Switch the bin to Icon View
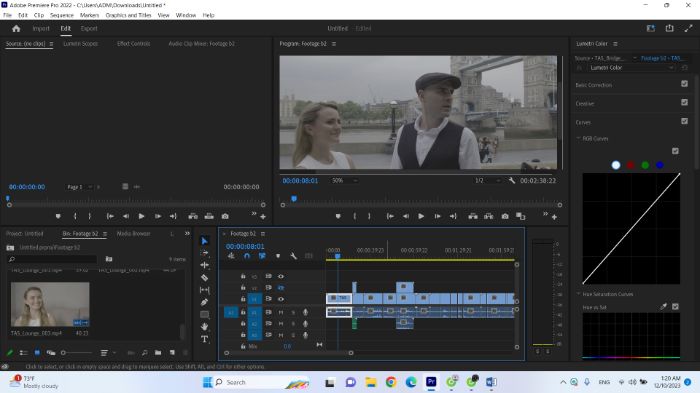 pos(37,352)
